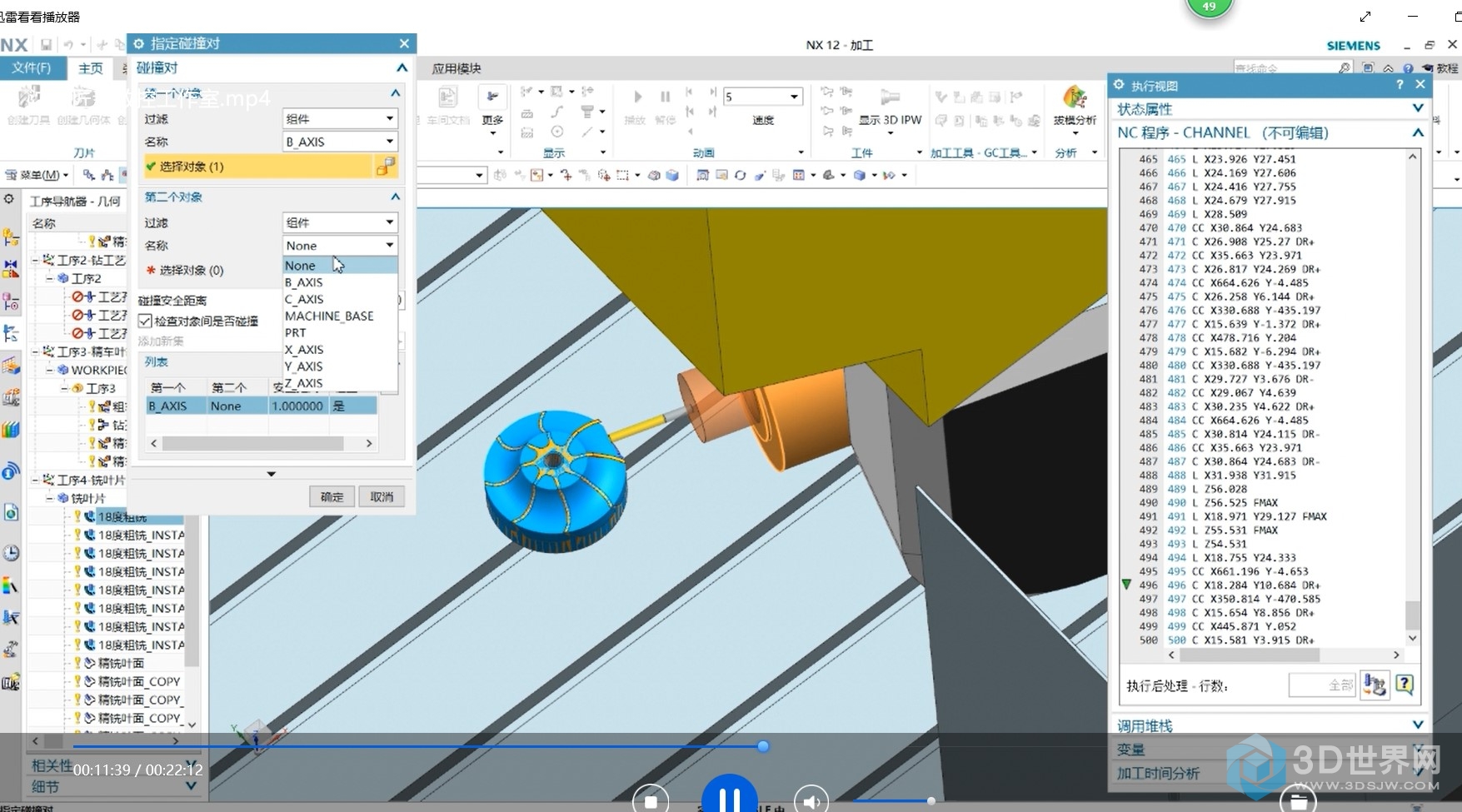The height and width of the screenshot is (812, 1462).
Task: Pause the video with center button
Action: pyautogui.click(x=730, y=795)
